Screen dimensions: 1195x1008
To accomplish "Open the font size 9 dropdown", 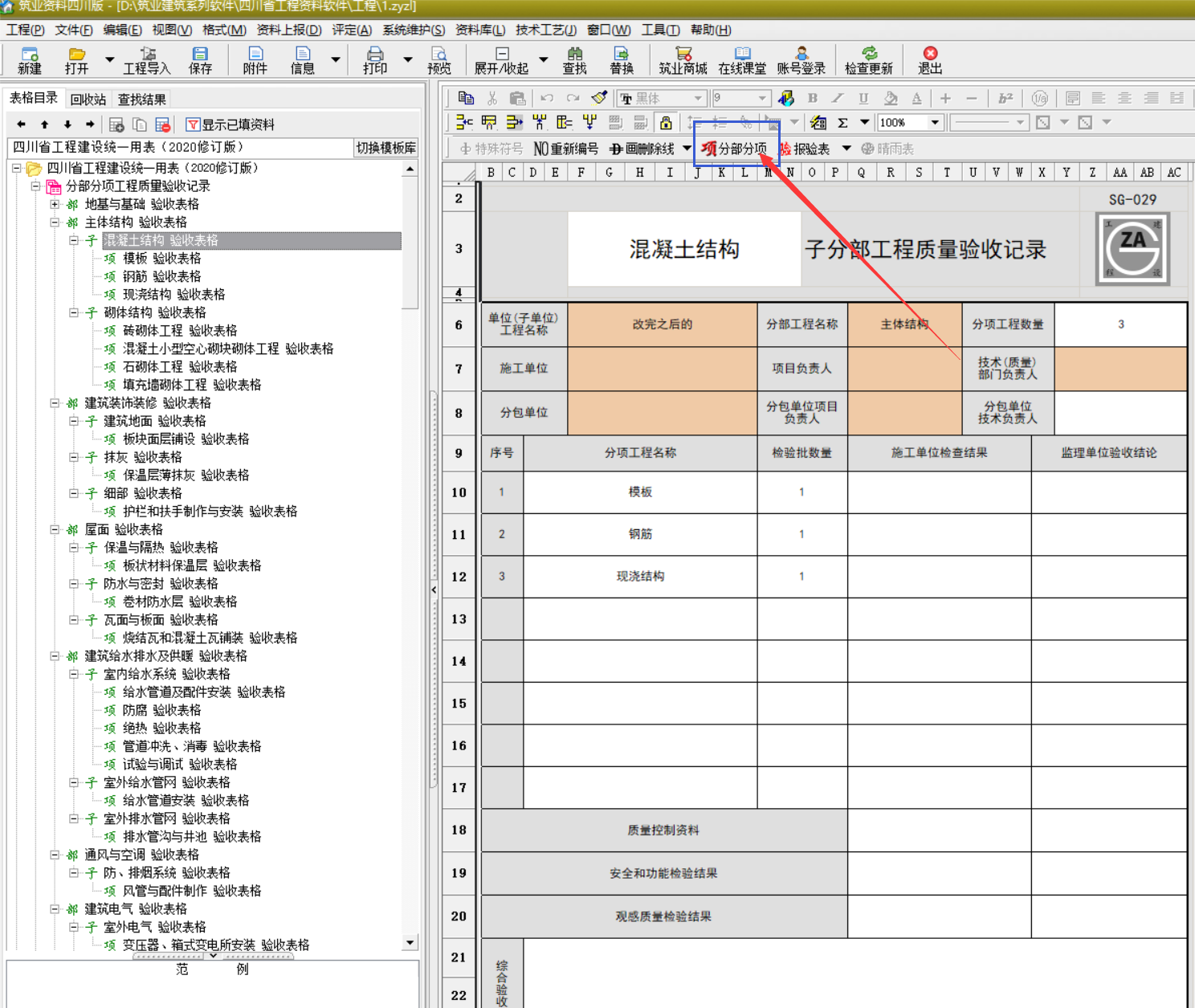I will pyautogui.click(x=763, y=98).
